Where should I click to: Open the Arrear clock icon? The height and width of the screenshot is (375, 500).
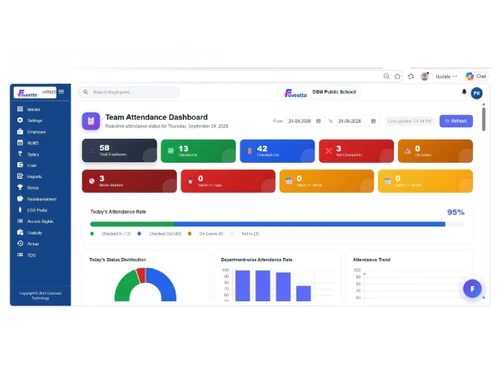click(20, 244)
